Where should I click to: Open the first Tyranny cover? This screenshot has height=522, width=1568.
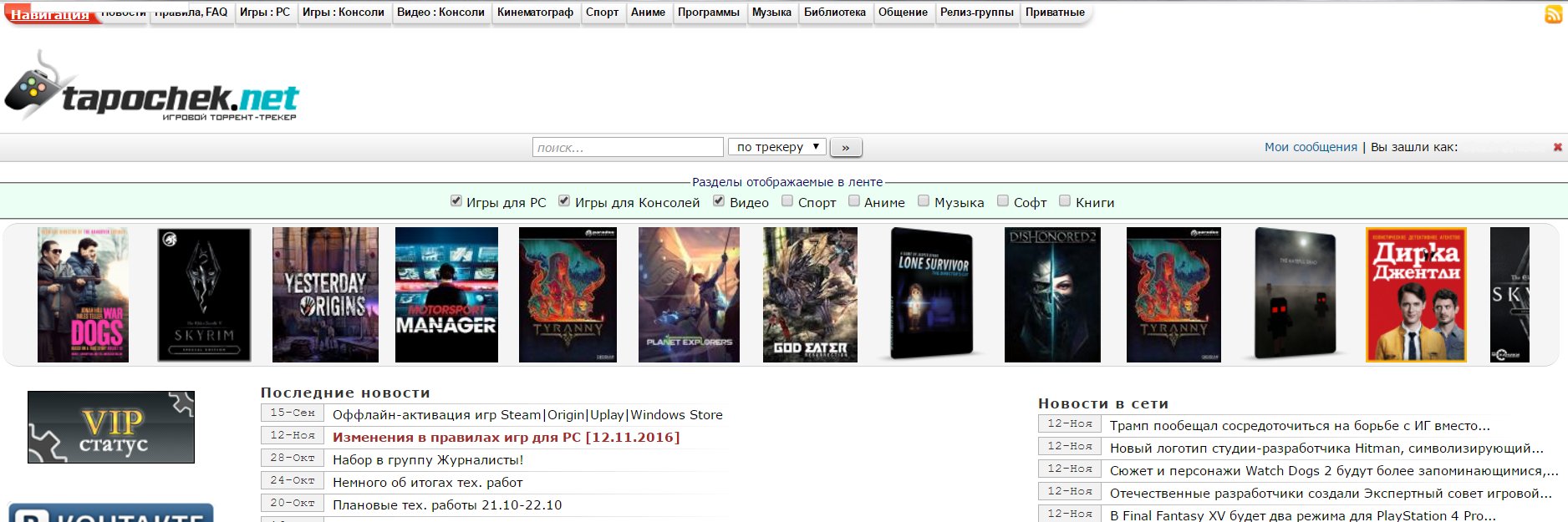click(568, 295)
